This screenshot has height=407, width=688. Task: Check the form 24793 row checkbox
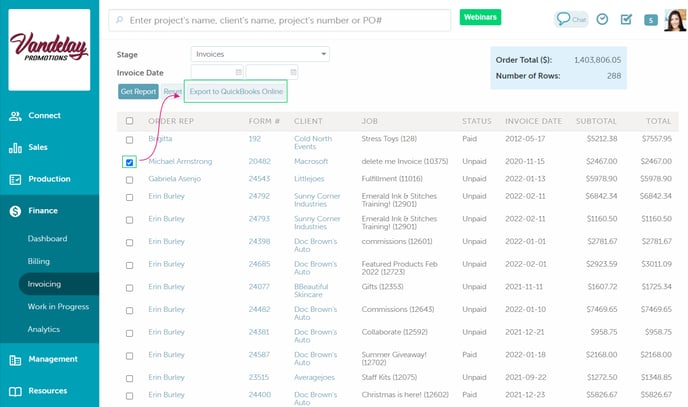click(x=129, y=220)
